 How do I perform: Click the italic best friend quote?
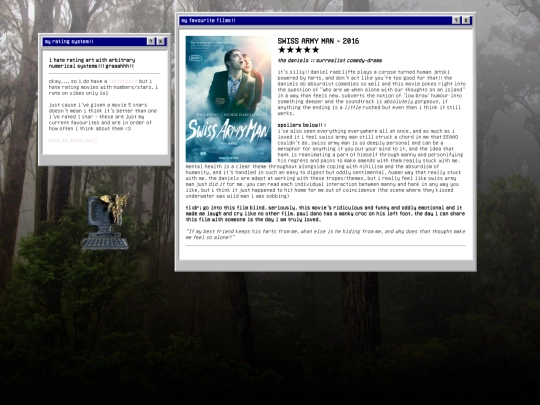click(325, 234)
